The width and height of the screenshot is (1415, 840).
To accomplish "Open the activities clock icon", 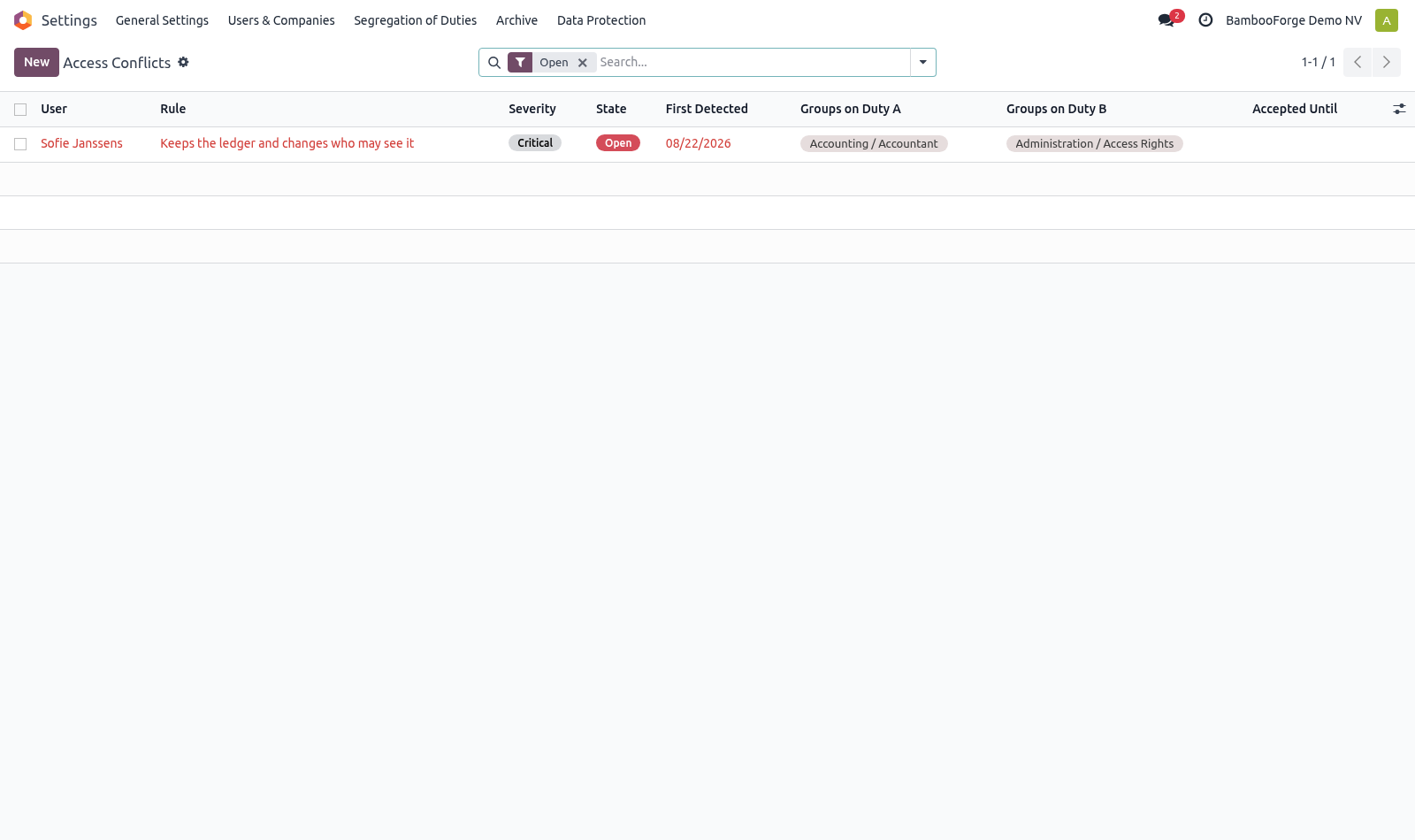I will (x=1205, y=20).
